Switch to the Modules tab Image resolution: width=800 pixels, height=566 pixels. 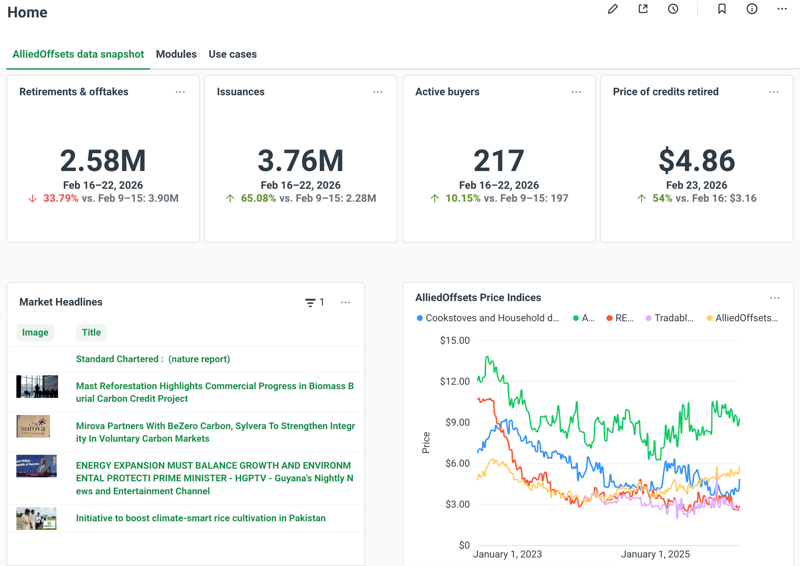tap(176, 54)
